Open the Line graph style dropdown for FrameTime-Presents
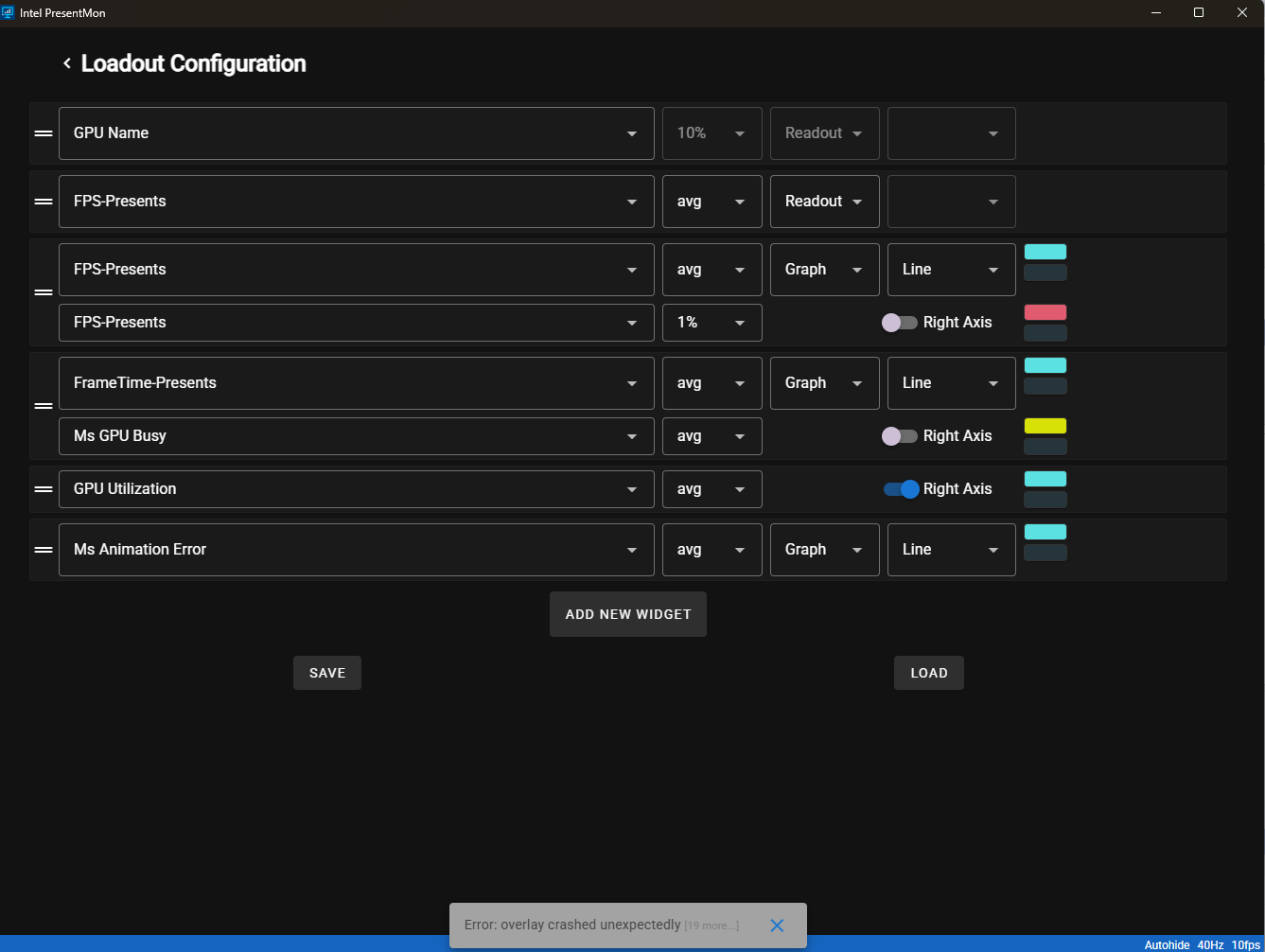The width and height of the screenshot is (1265, 952). pyautogui.click(x=952, y=383)
